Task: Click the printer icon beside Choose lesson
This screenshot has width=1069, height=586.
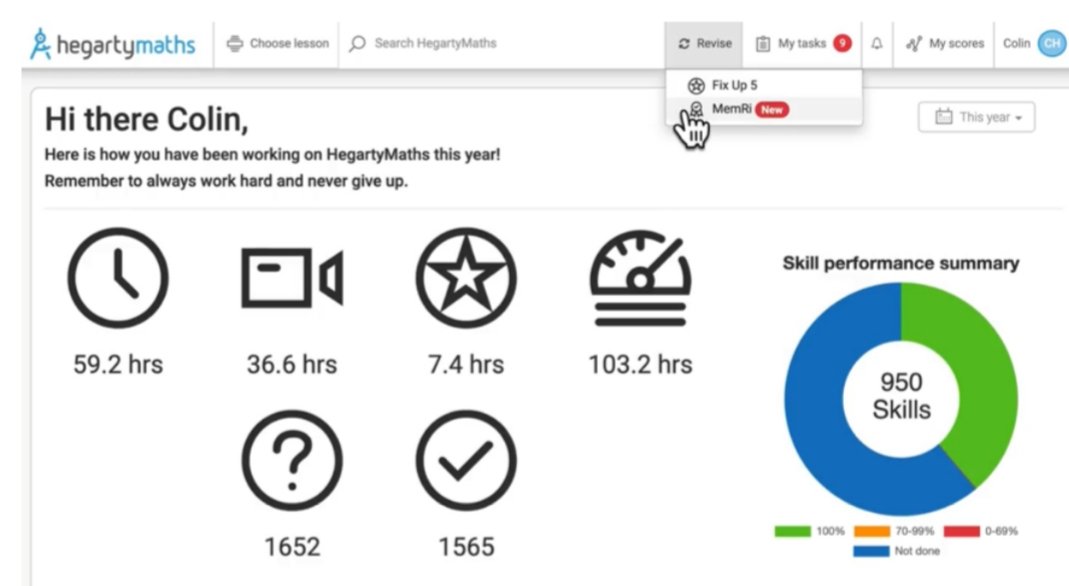Action: [235, 44]
